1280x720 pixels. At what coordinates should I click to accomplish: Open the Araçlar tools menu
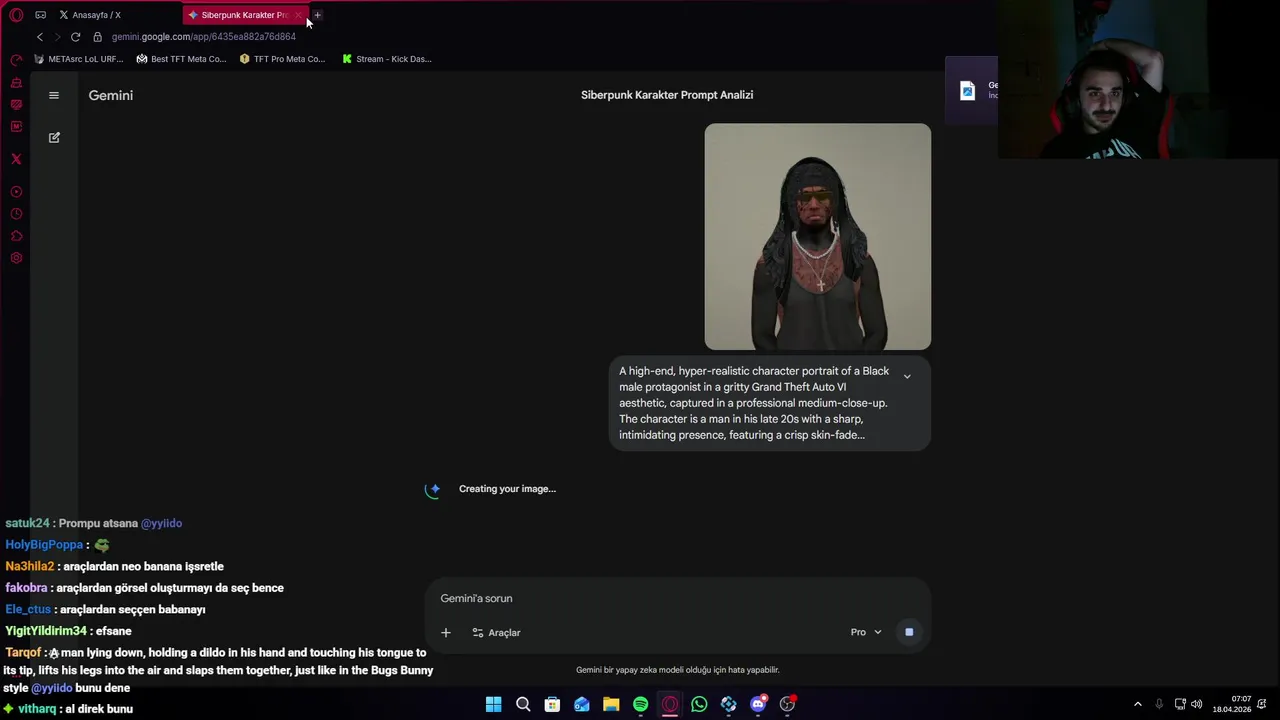[496, 632]
